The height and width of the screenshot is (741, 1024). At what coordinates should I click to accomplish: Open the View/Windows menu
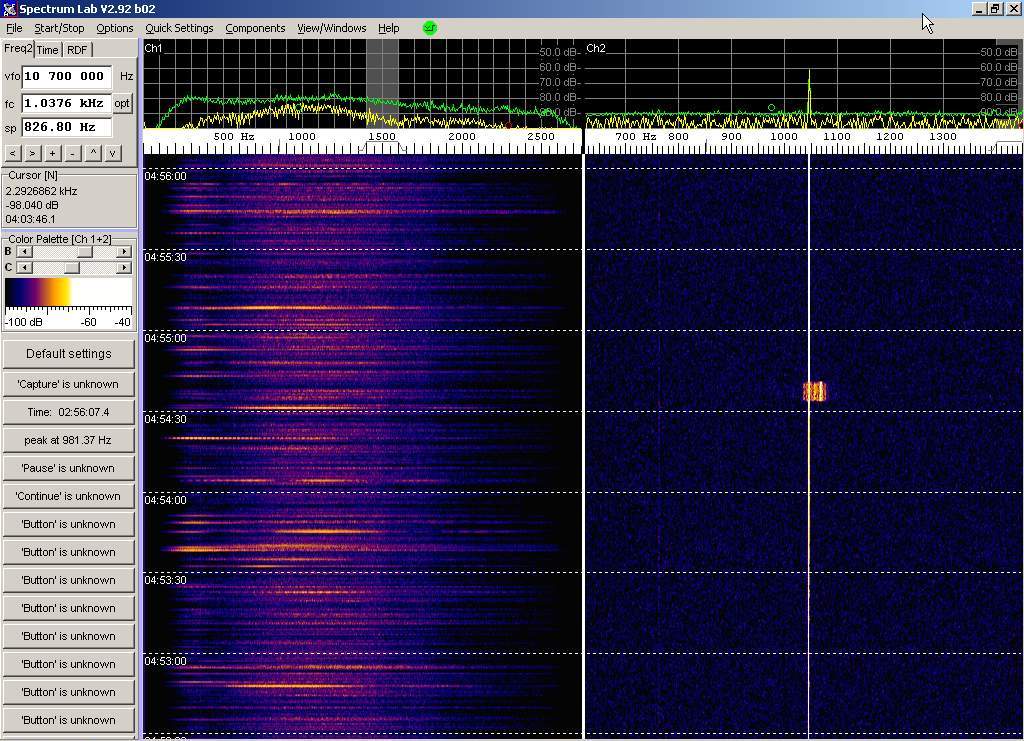coord(331,28)
